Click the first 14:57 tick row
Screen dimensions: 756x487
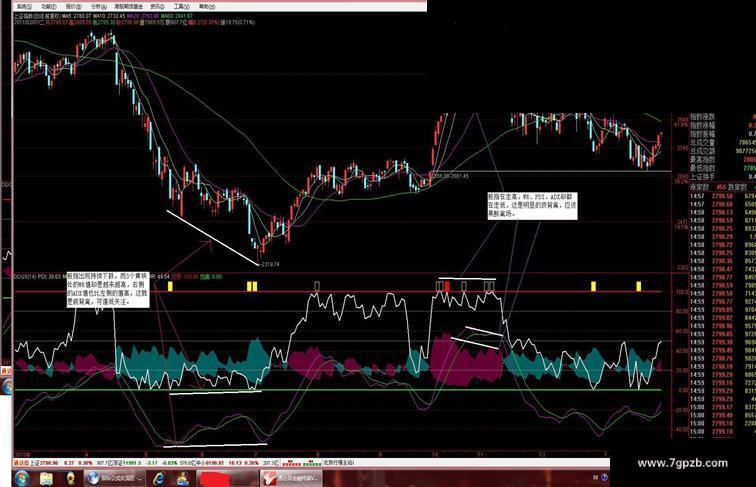pyautogui.click(x=722, y=196)
